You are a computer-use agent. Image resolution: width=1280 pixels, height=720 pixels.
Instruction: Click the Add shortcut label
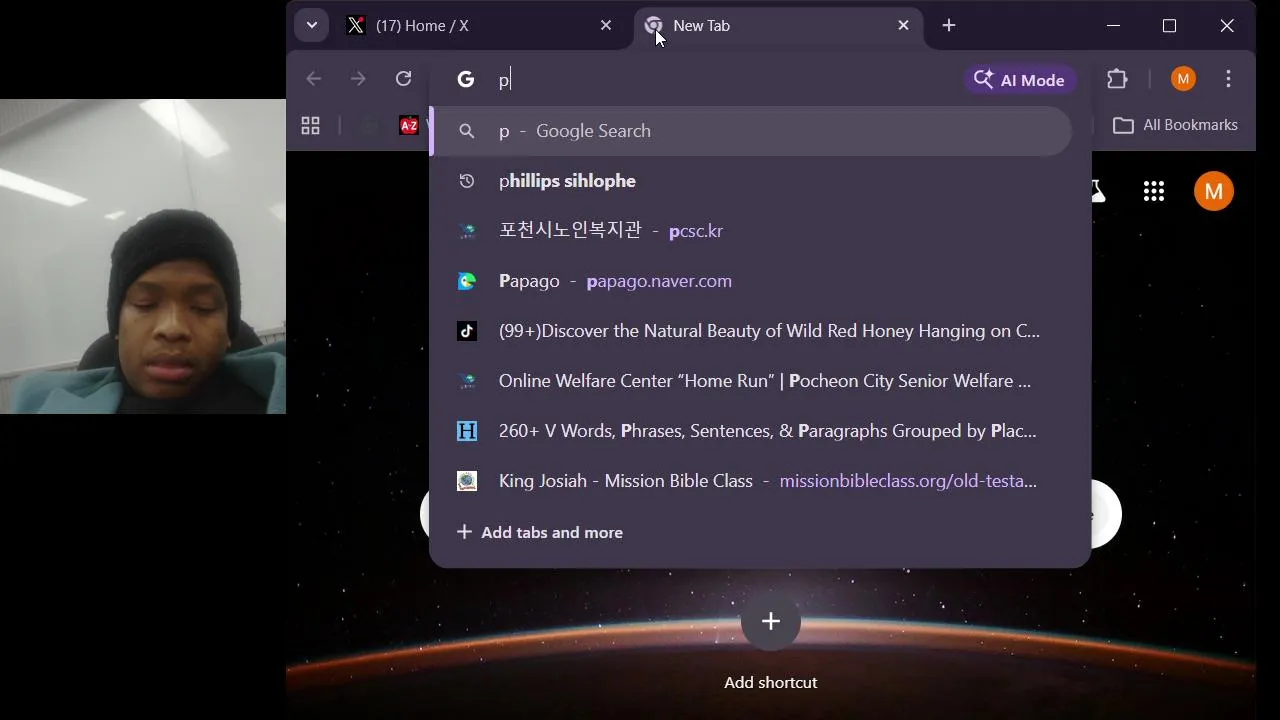770,683
